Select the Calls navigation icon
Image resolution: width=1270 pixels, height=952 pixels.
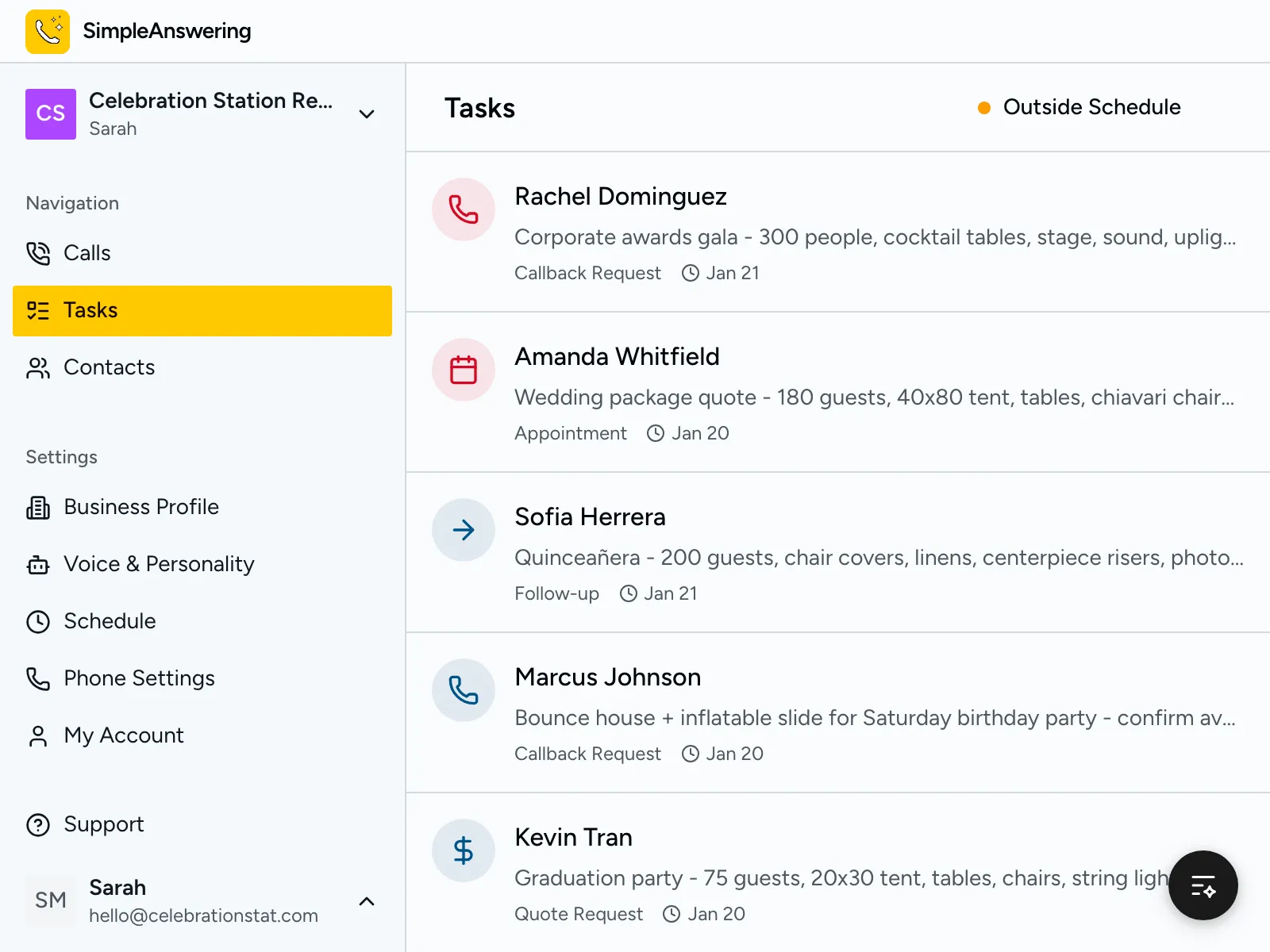[x=37, y=253]
